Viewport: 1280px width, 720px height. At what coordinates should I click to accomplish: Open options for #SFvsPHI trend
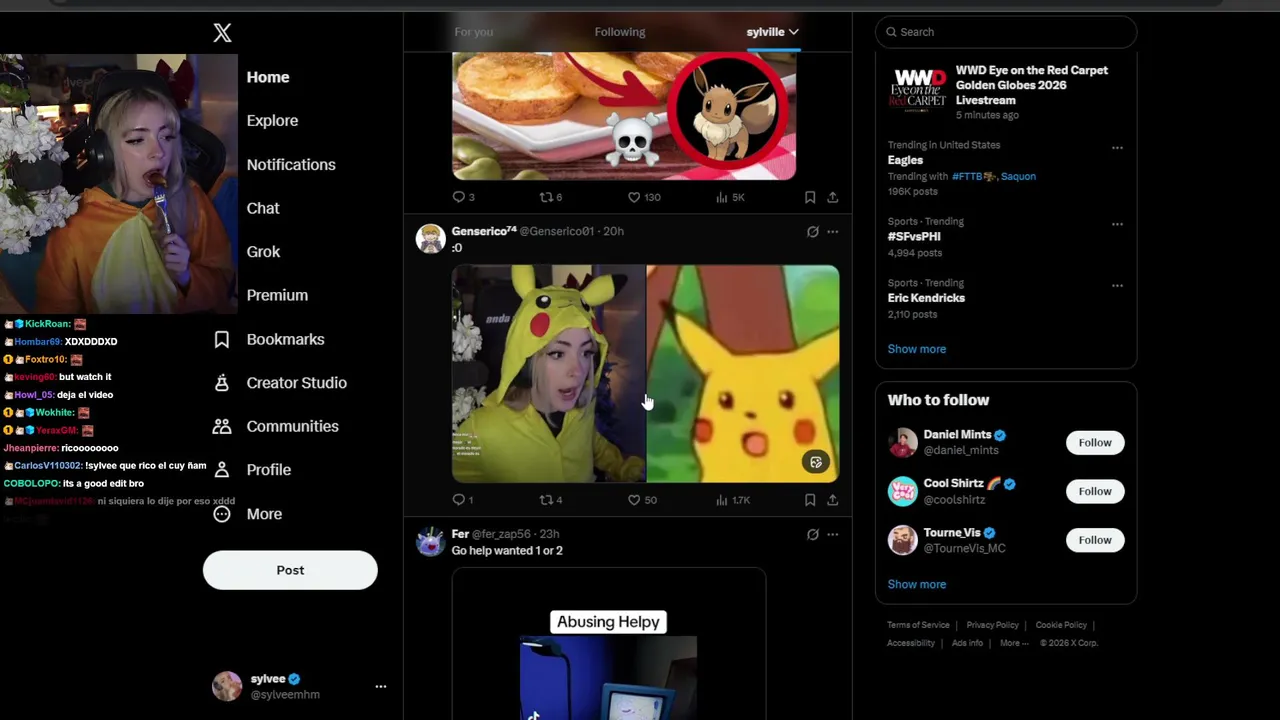(1117, 224)
